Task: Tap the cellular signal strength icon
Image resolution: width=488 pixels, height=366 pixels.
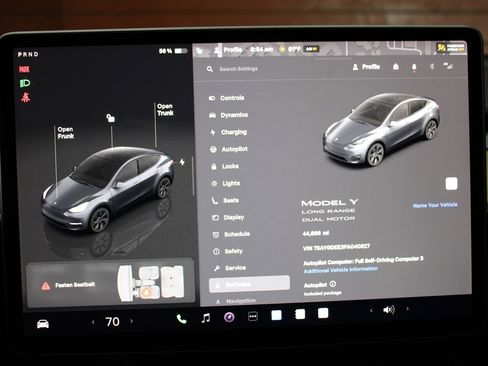Action: pos(448,66)
